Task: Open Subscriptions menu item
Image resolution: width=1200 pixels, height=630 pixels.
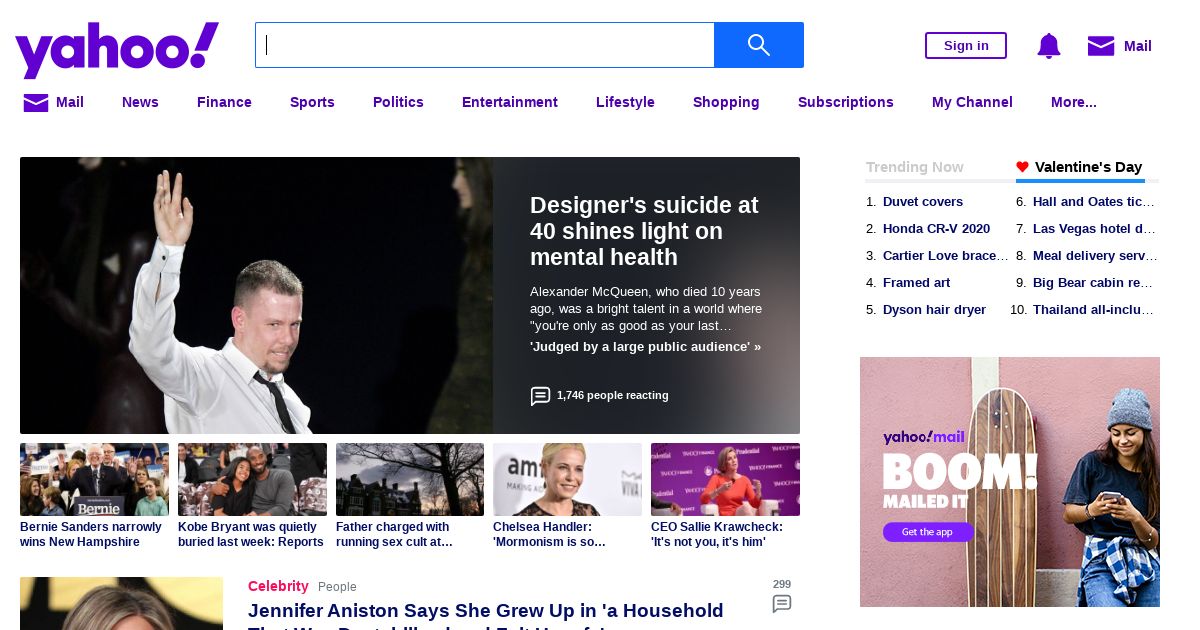Action: tap(846, 102)
